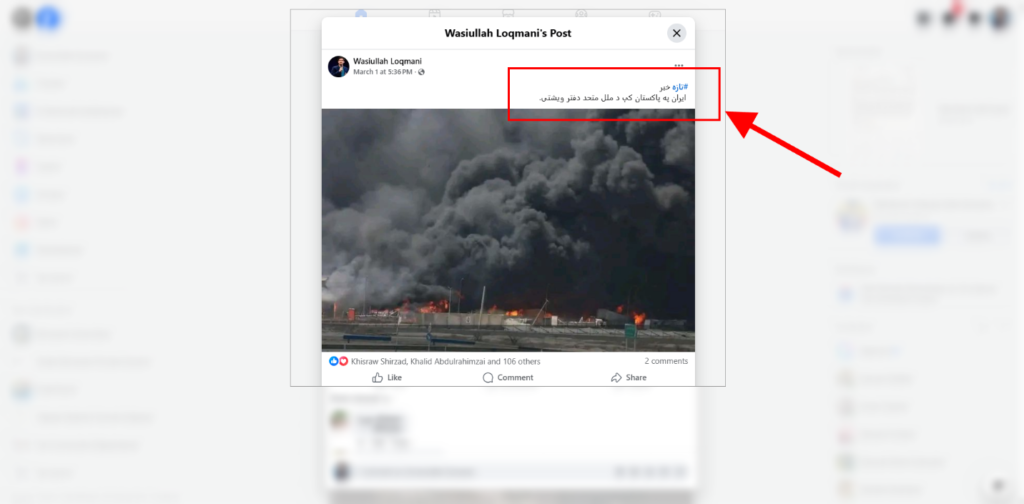Viewport: 1024px width, 504px height.
Task: Click the Share arrow button
Action: [628, 377]
